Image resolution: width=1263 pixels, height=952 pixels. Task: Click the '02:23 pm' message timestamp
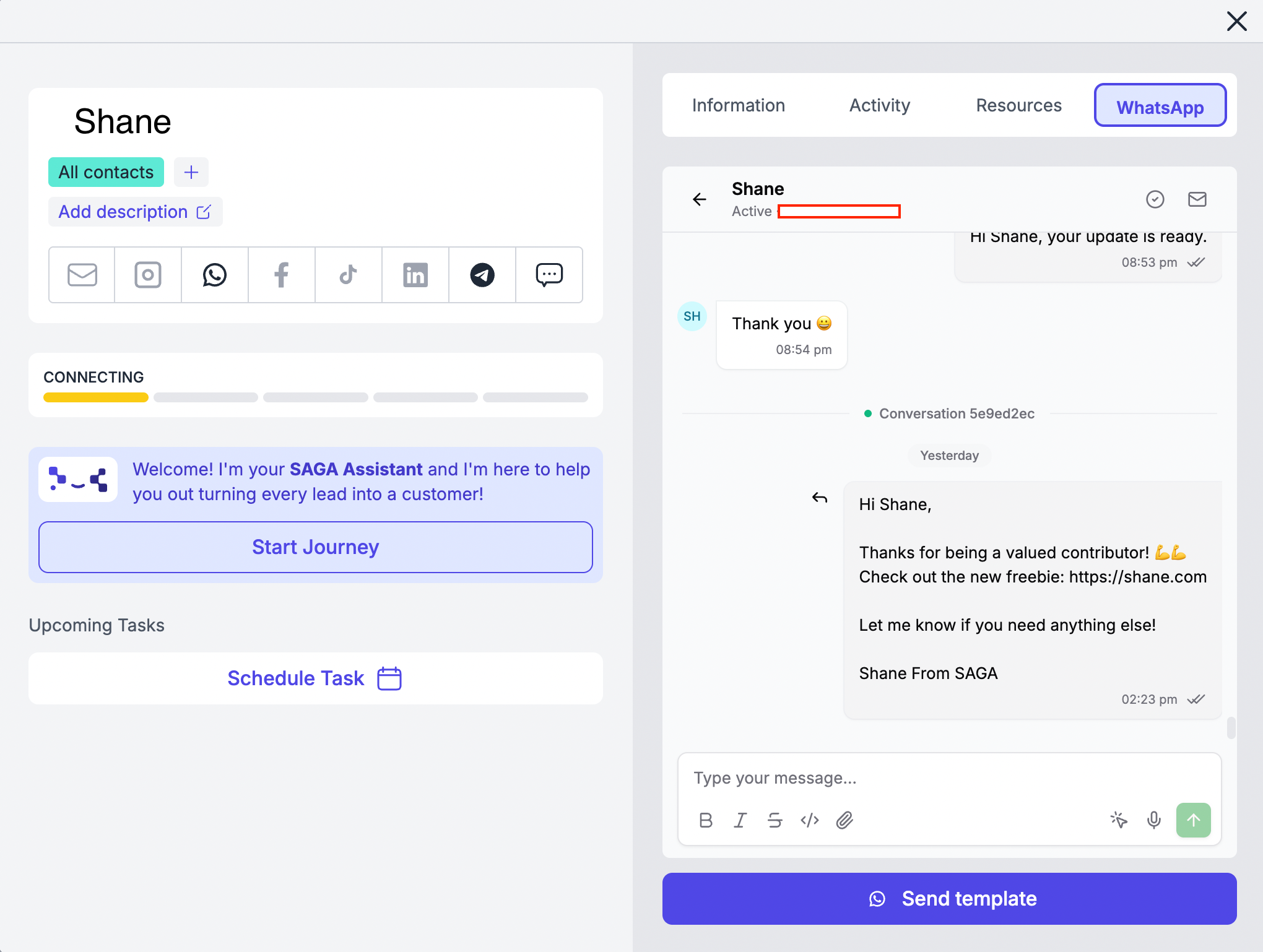coord(1149,699)
